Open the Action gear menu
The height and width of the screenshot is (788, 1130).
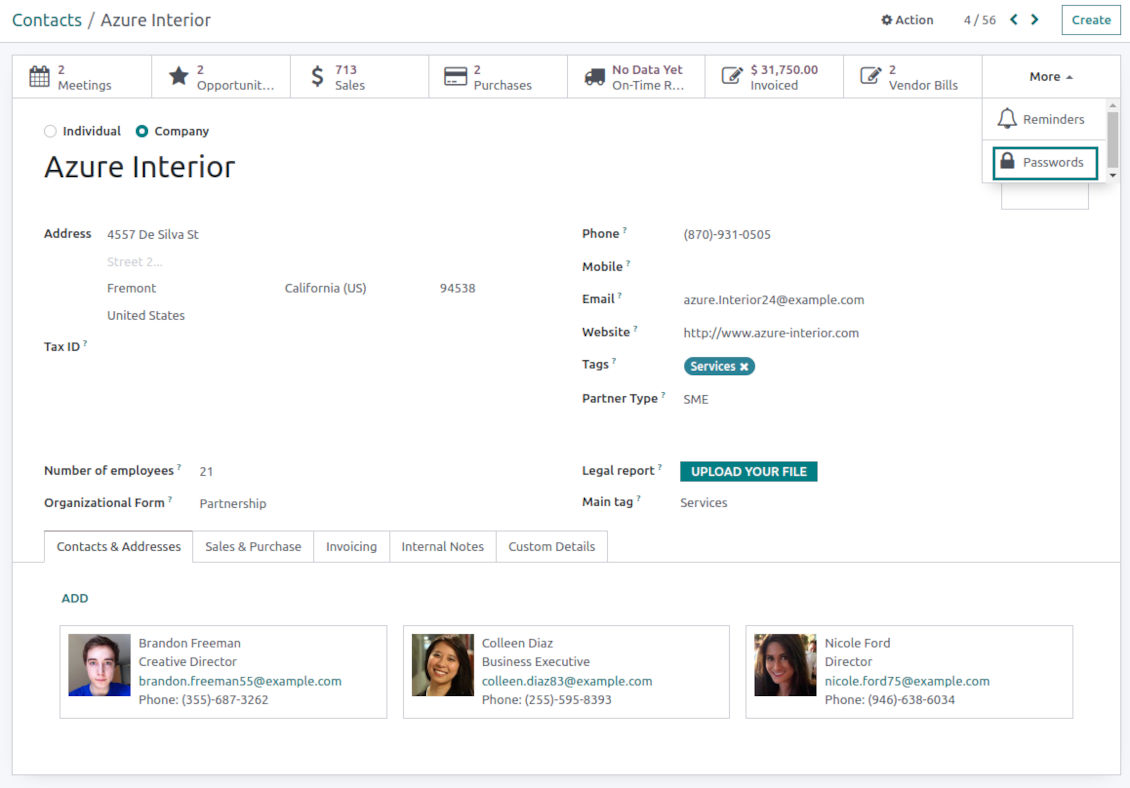coord(907,20)
